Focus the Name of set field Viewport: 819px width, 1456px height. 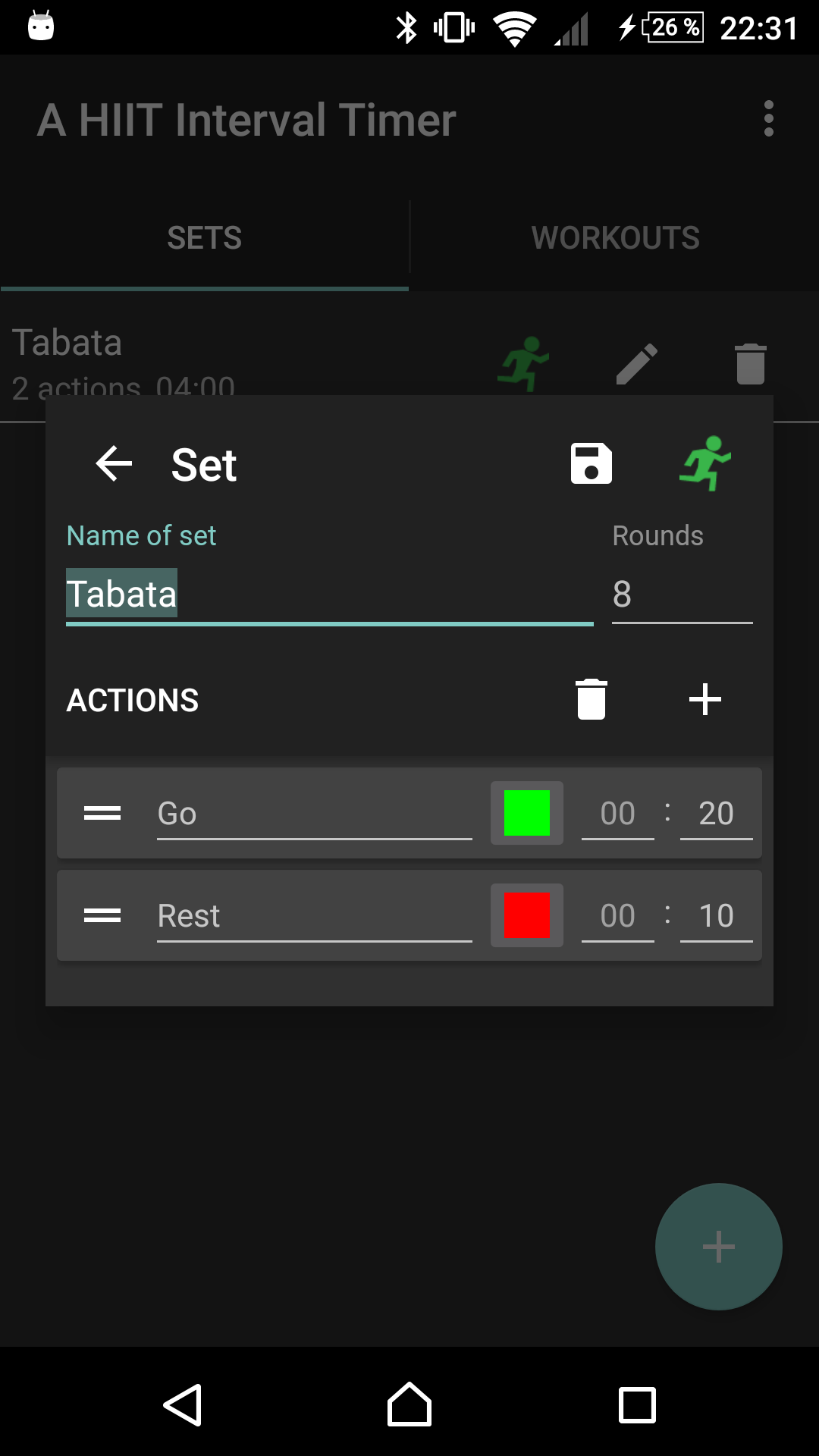330,595
